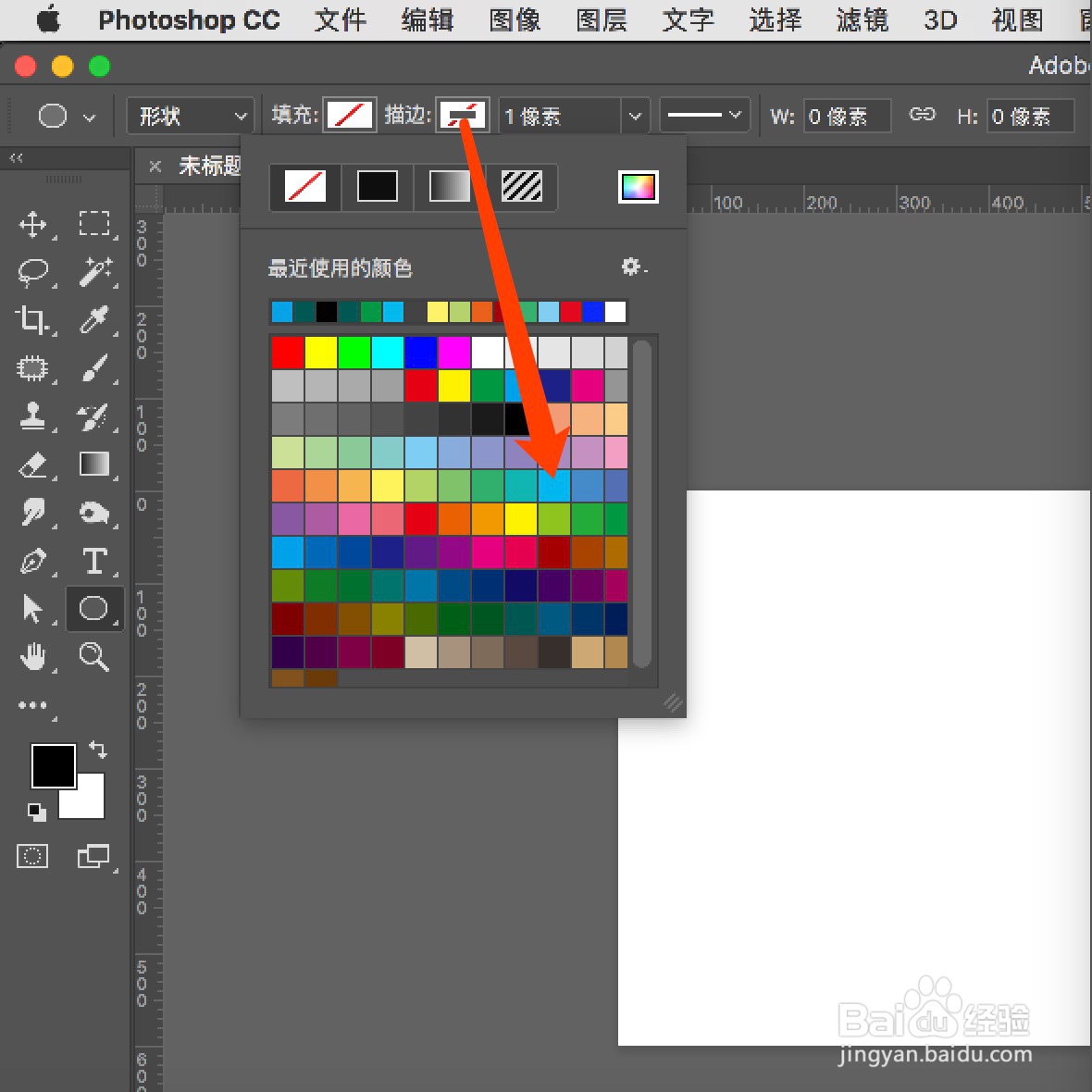Select the Ellipse shape tool in toolbox
The width and height of the screenshot is (1092, 1092).
pos(94,609)
